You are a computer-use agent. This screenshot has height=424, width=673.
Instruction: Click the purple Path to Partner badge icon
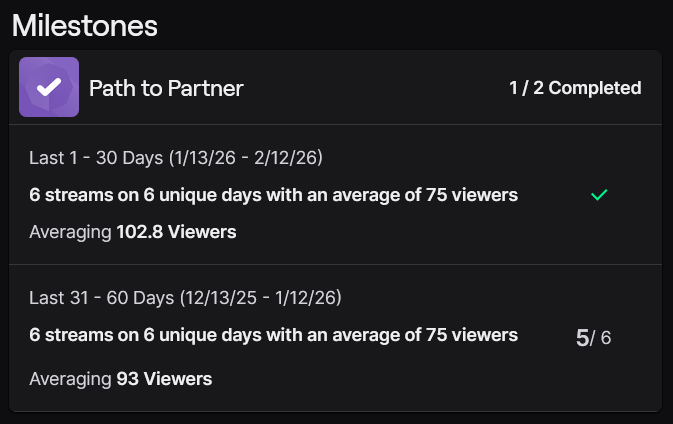coord(49,88)
